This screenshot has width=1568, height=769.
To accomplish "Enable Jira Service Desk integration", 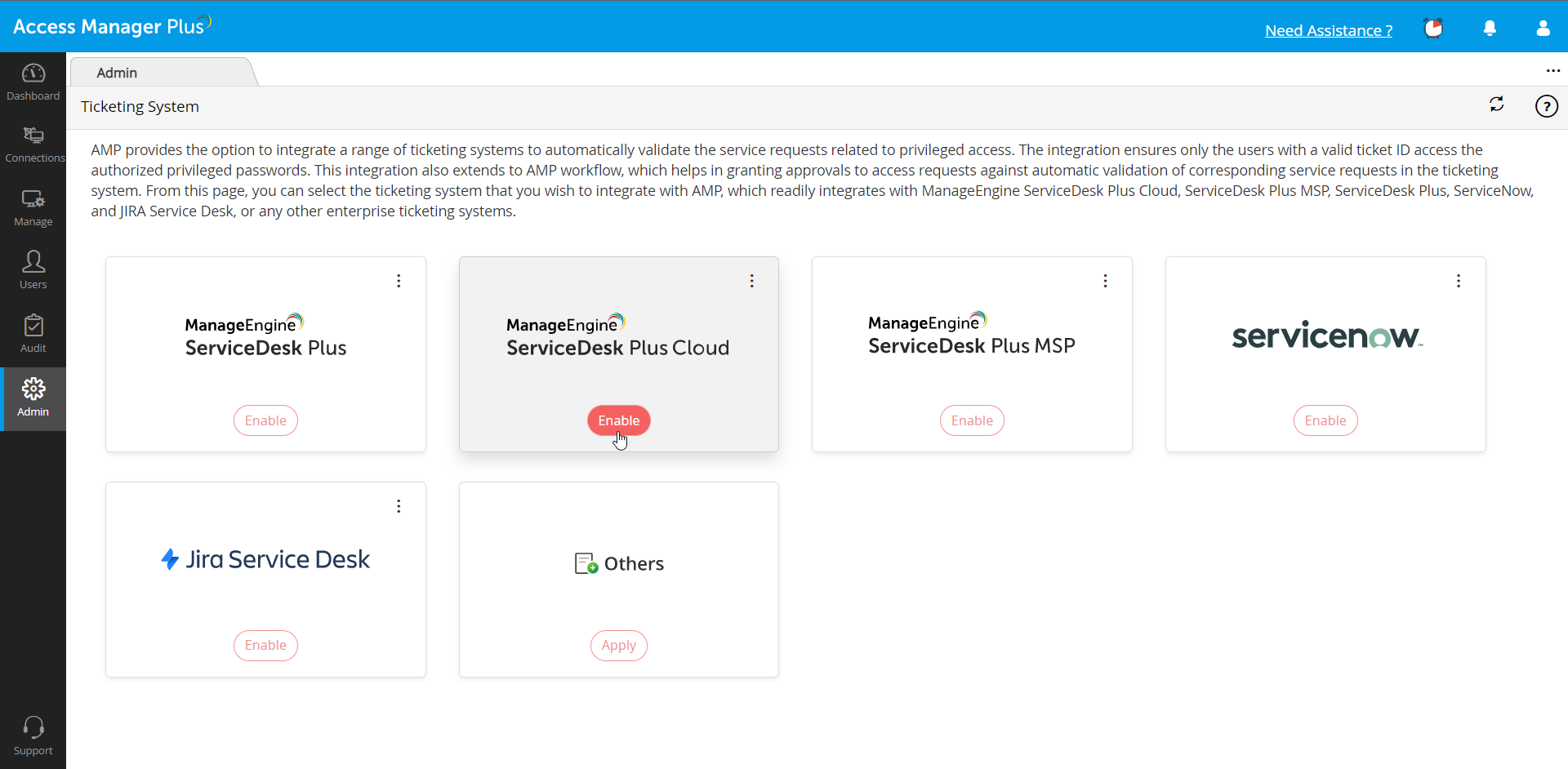I will [265, 646].
